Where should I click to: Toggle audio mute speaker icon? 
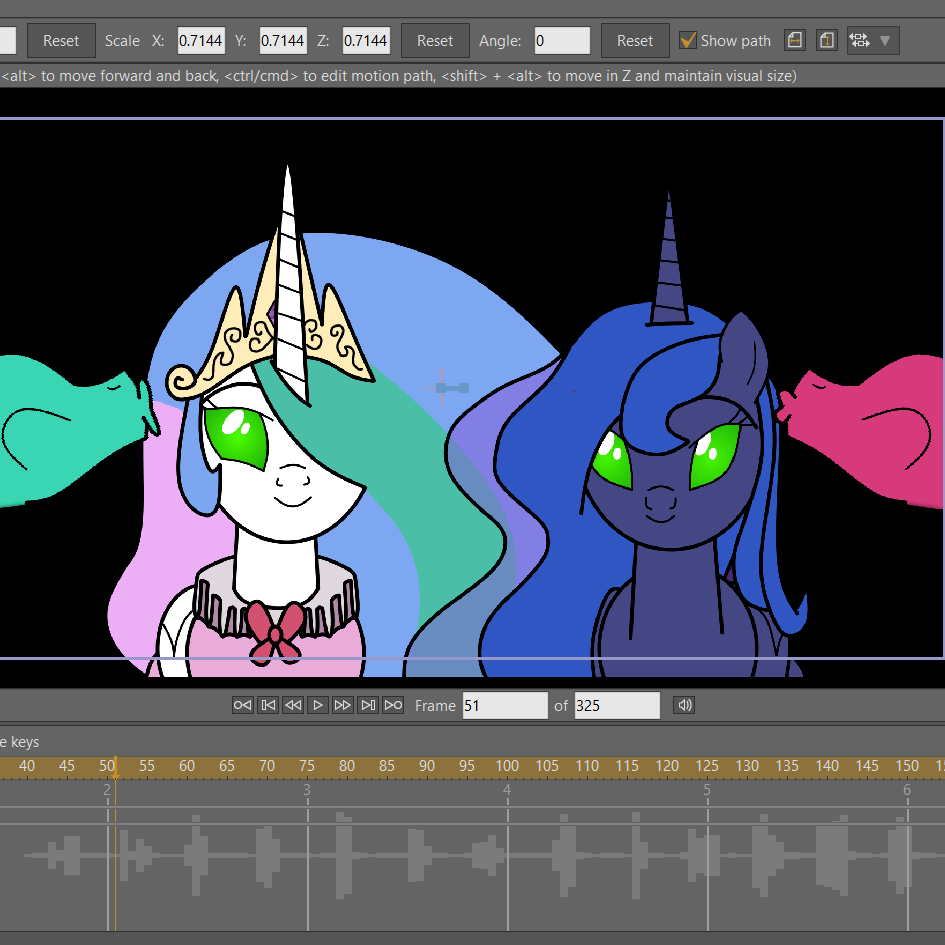[x=685, y=705]
